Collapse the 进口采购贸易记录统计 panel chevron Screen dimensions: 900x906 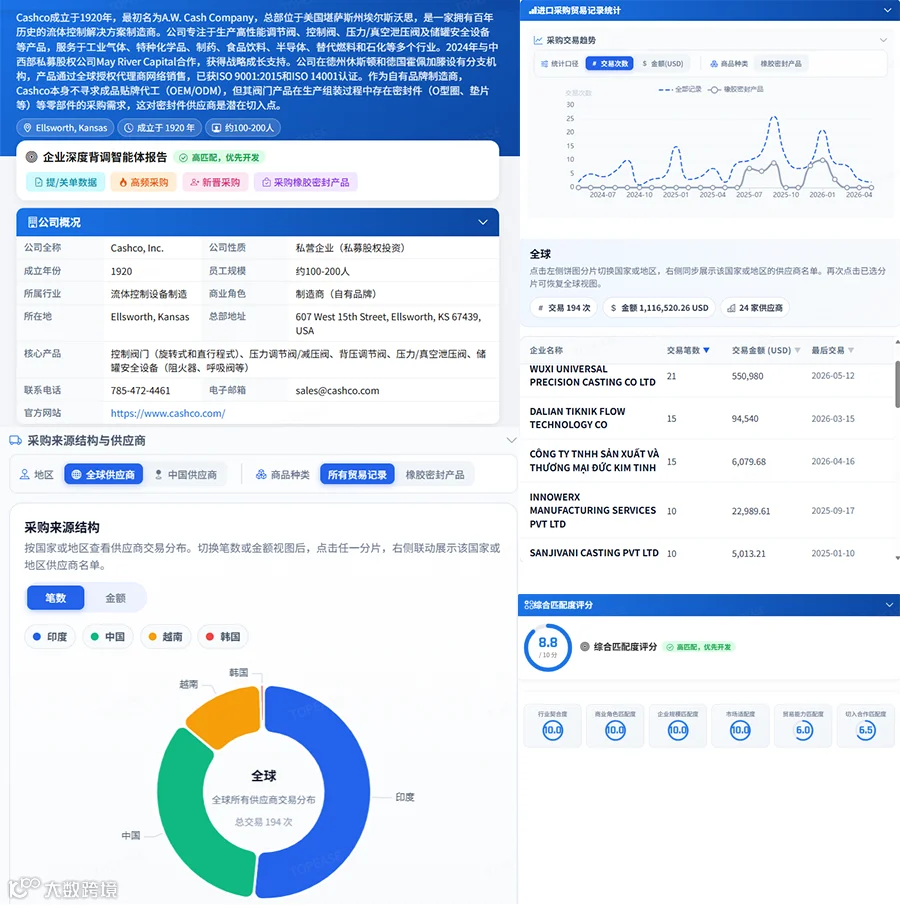888,10
